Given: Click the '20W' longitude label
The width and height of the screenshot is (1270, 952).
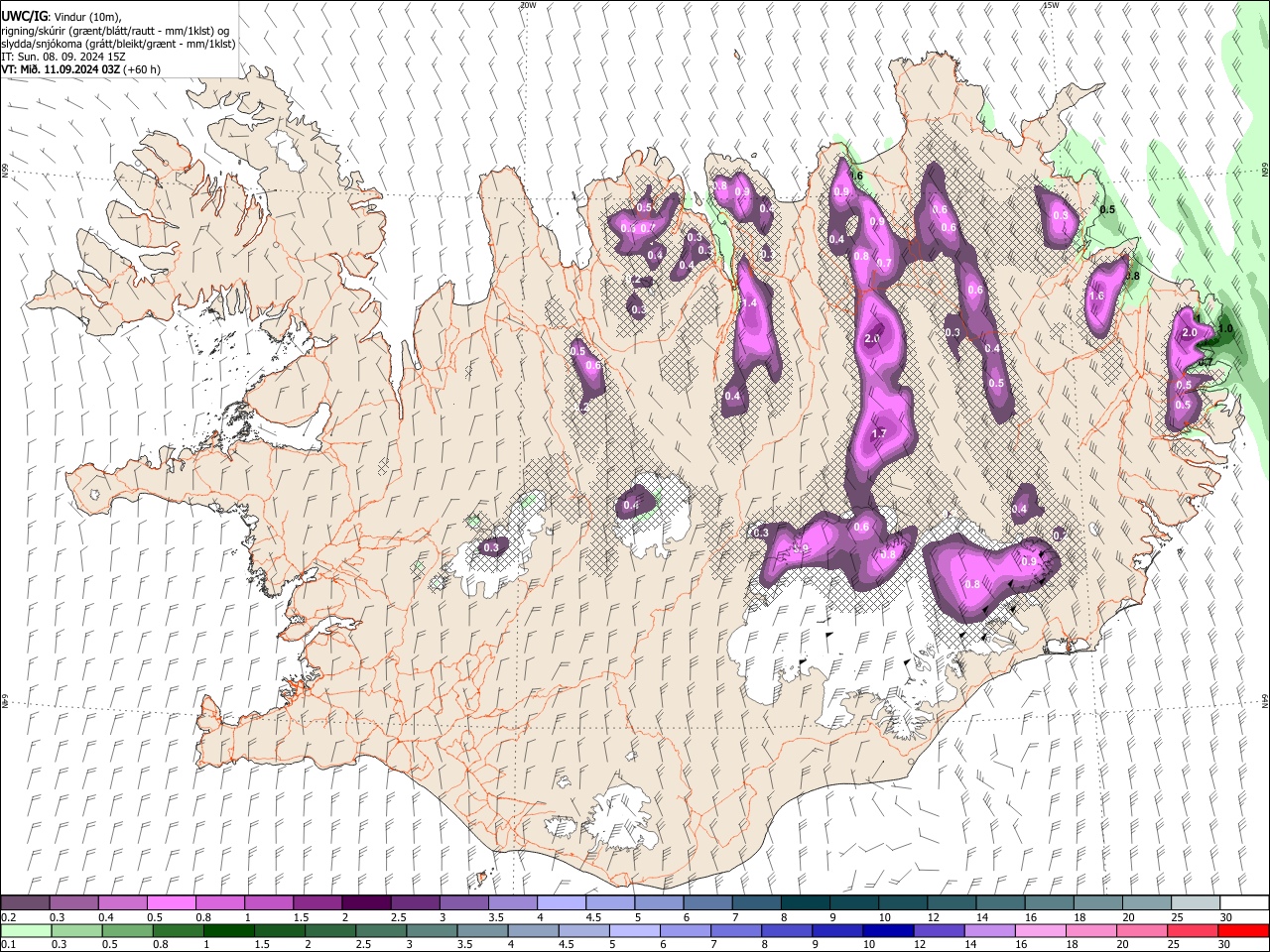Looking at the screenshot, I should (x=528, y=5).
